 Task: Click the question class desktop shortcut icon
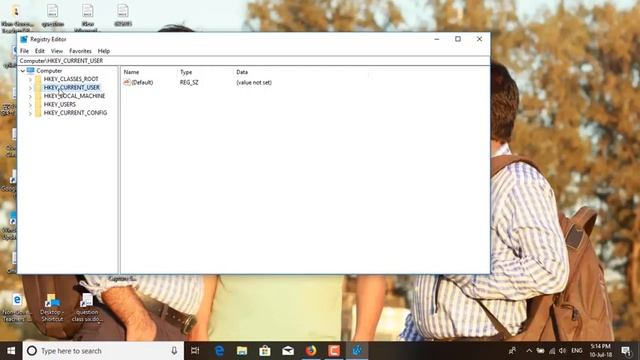[87, 307]
